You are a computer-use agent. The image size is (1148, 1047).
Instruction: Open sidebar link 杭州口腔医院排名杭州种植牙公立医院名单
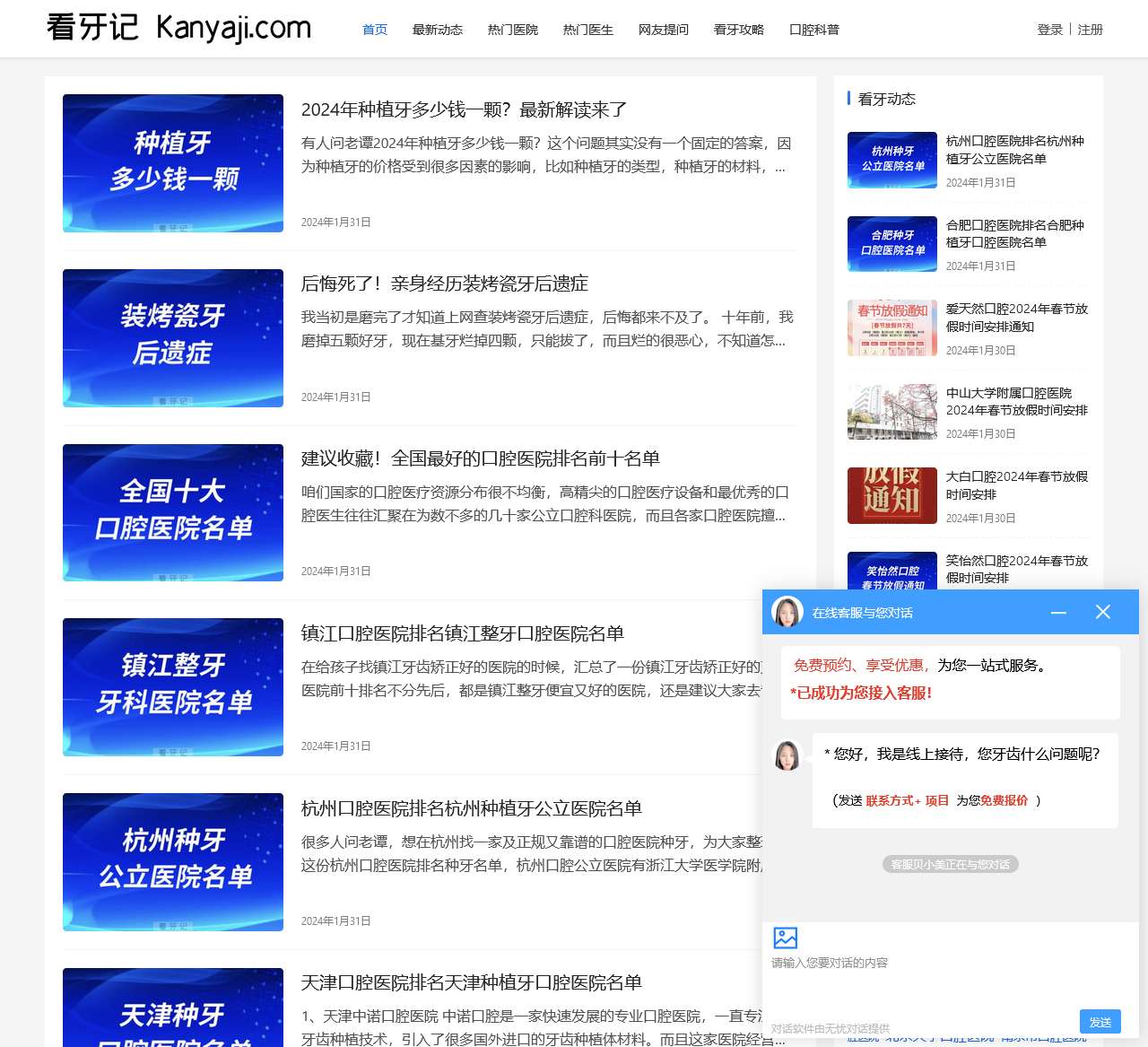point(1015,150)
